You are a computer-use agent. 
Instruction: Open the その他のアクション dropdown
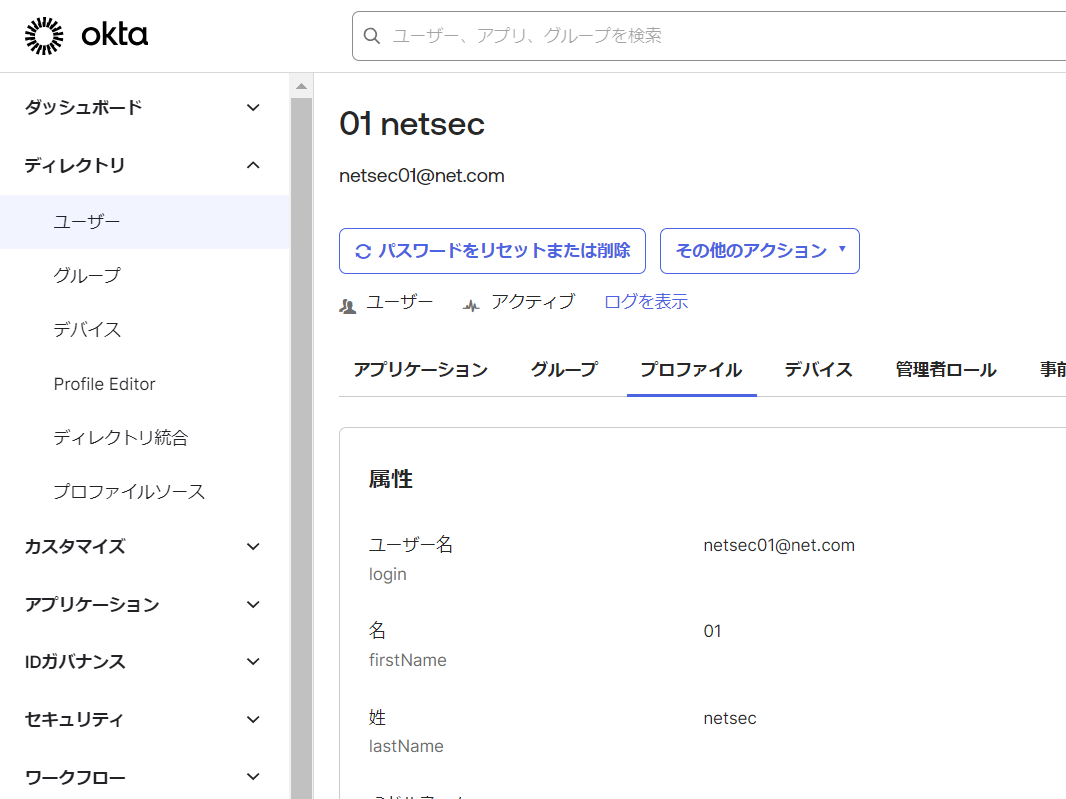point(759,251)
